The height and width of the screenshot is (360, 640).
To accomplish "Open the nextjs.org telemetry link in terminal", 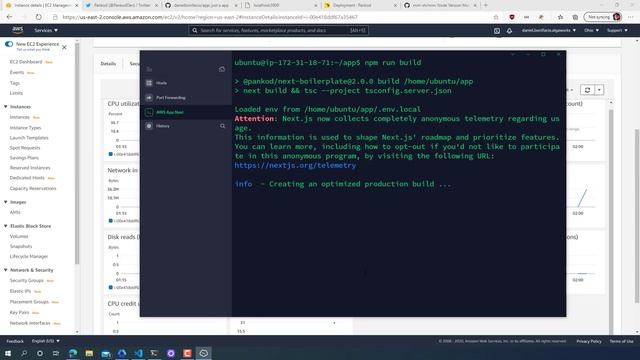I will click(x=295, y=165).
